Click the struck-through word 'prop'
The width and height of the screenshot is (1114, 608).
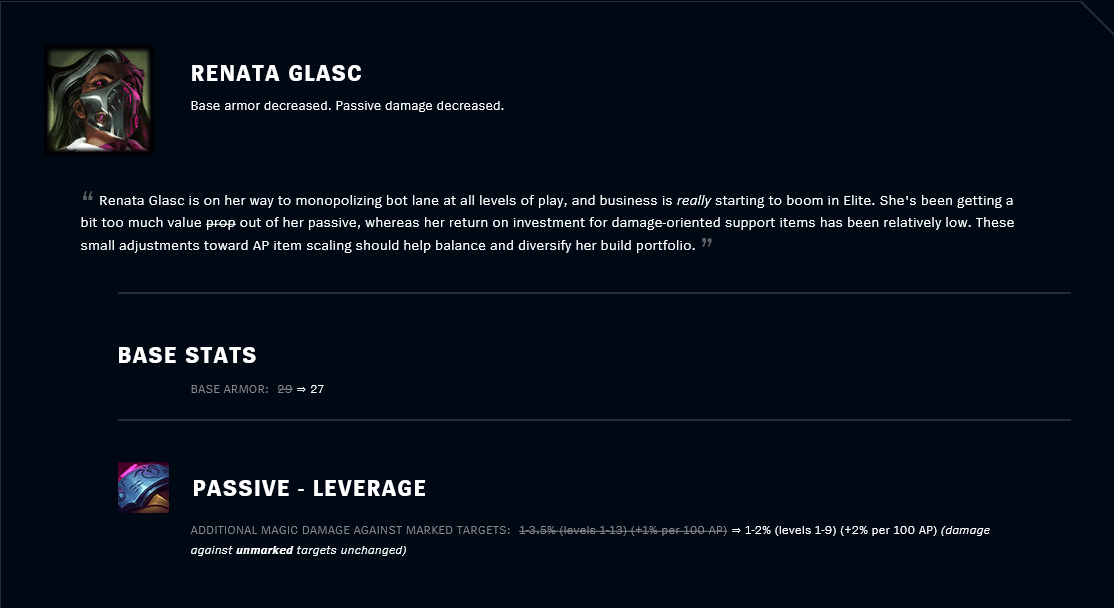click(220, 223)
